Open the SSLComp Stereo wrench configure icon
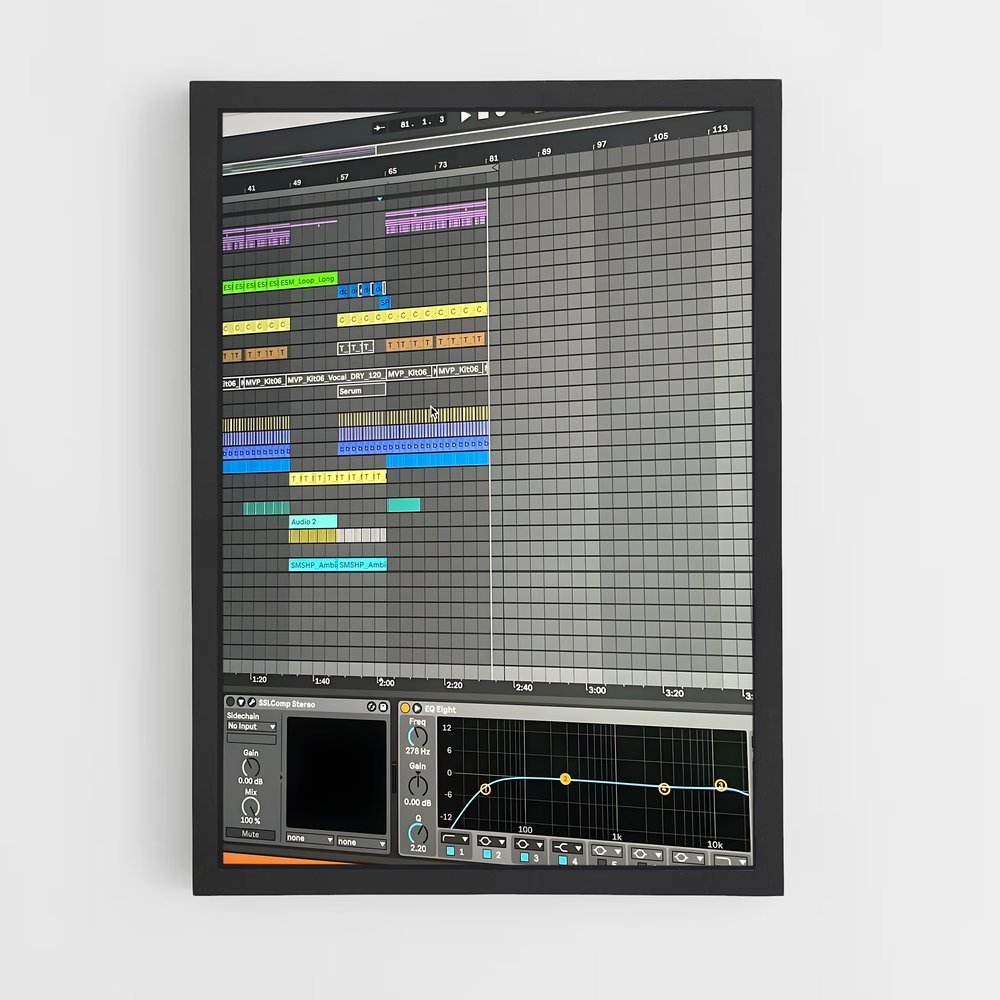The height and width of the screenshot is (1000, 1000). (x=251, y=702)
